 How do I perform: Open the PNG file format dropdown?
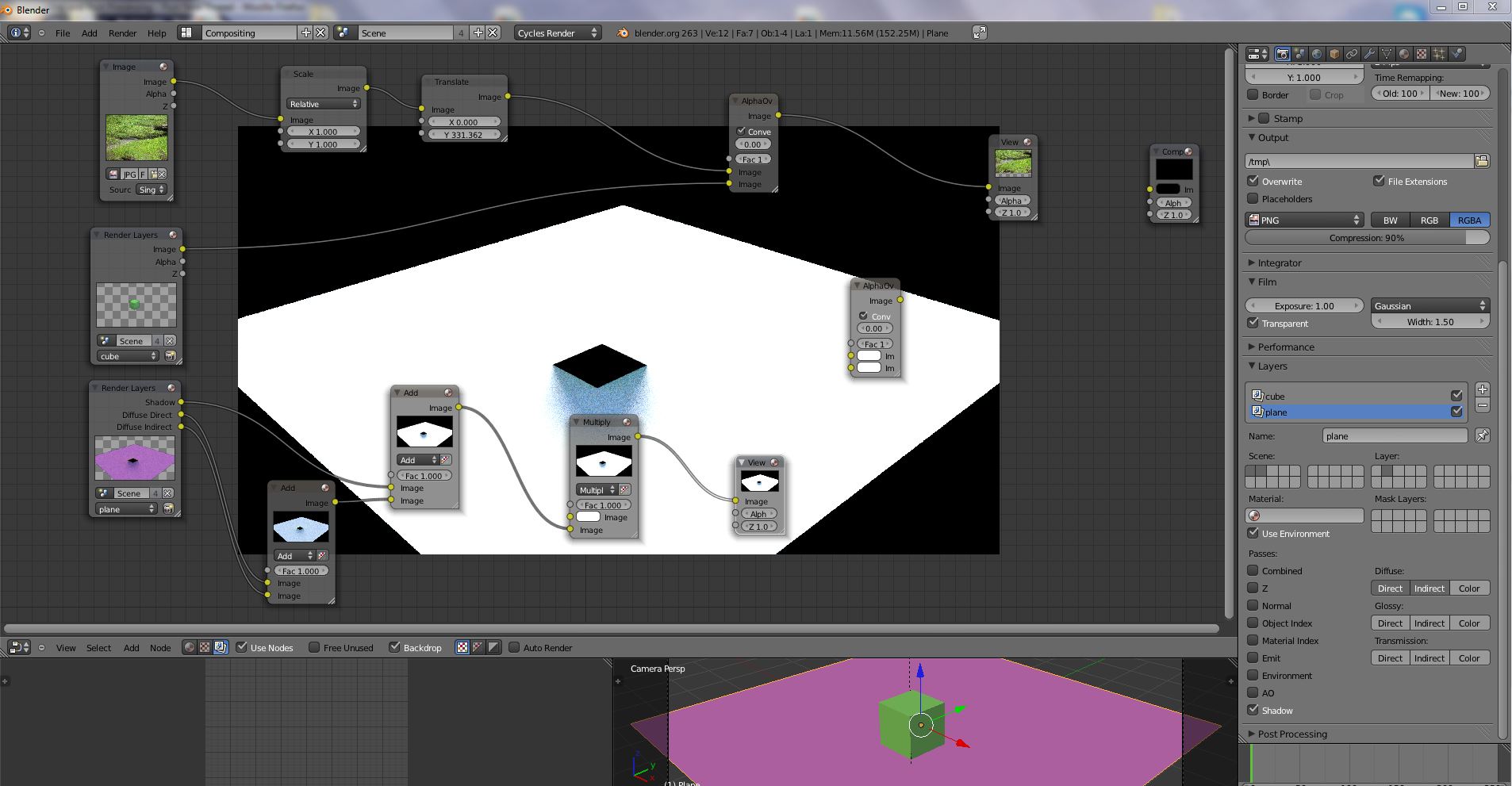[x=1304, y=220]
